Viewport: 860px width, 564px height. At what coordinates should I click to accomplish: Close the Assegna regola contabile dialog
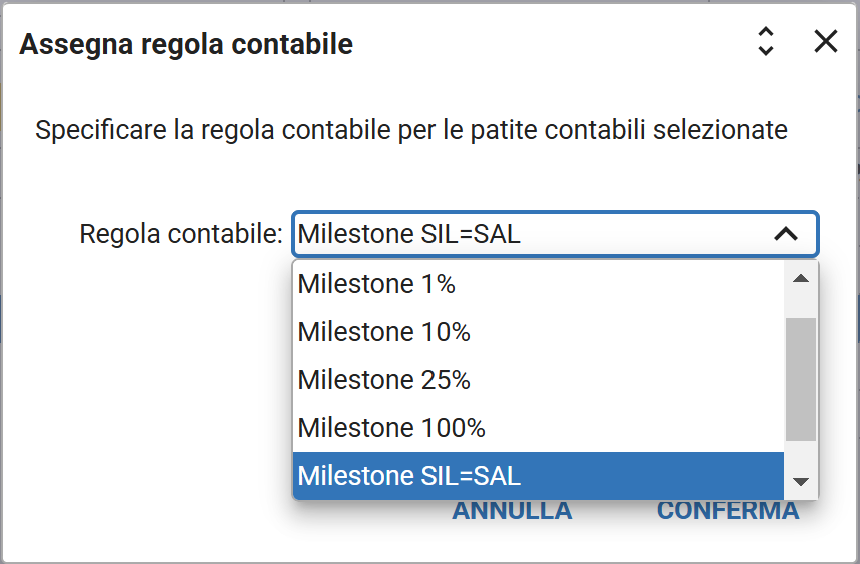pos(826,41)
